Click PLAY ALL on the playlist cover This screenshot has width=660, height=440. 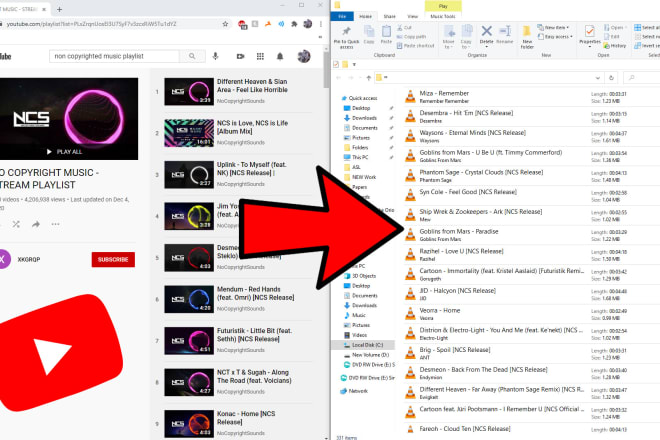pyautogui.click(x=64, y=152)
